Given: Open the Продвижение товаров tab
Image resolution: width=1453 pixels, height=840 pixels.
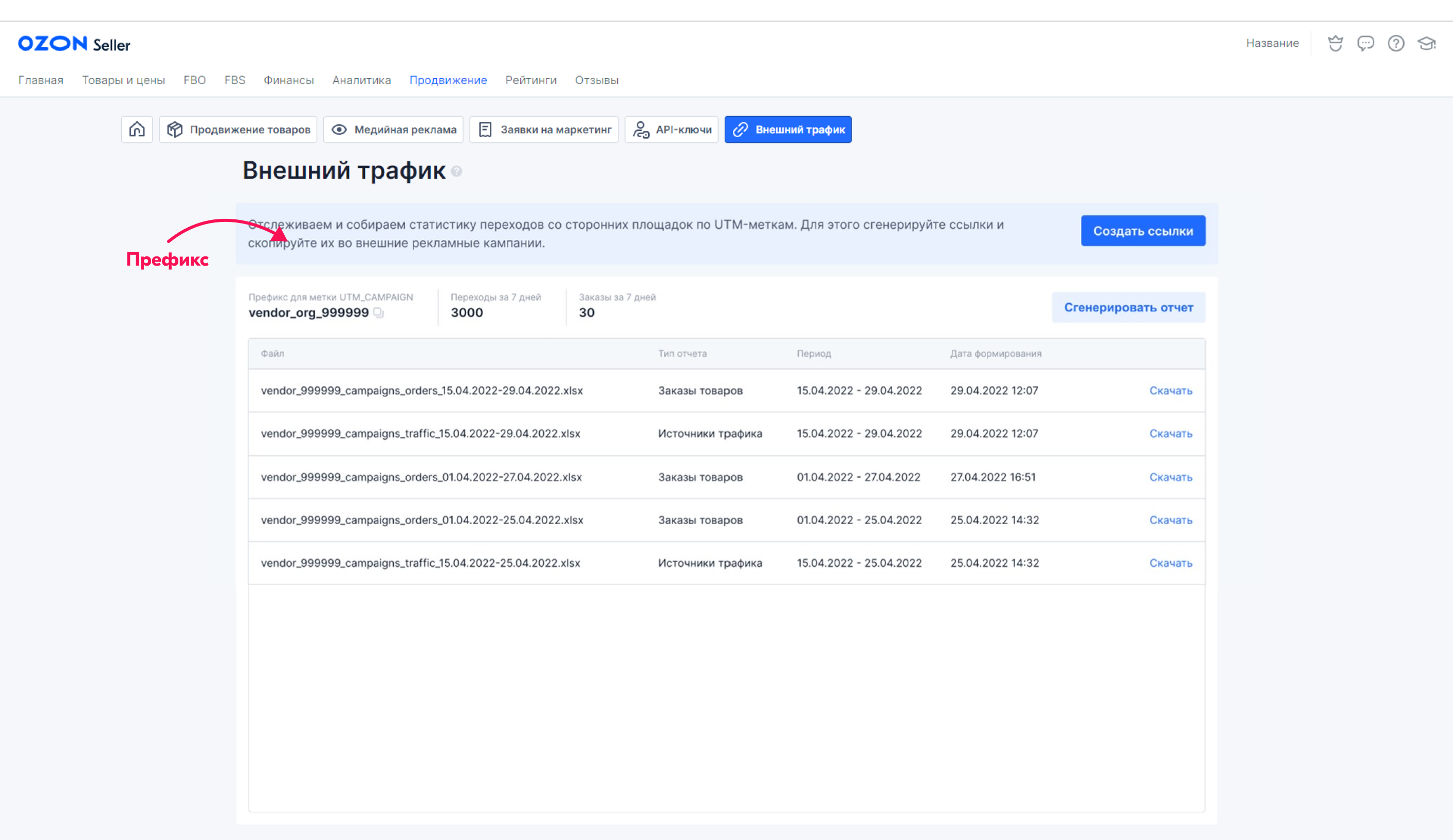Looking at the screenshot, I should click(x=238, y=129).
